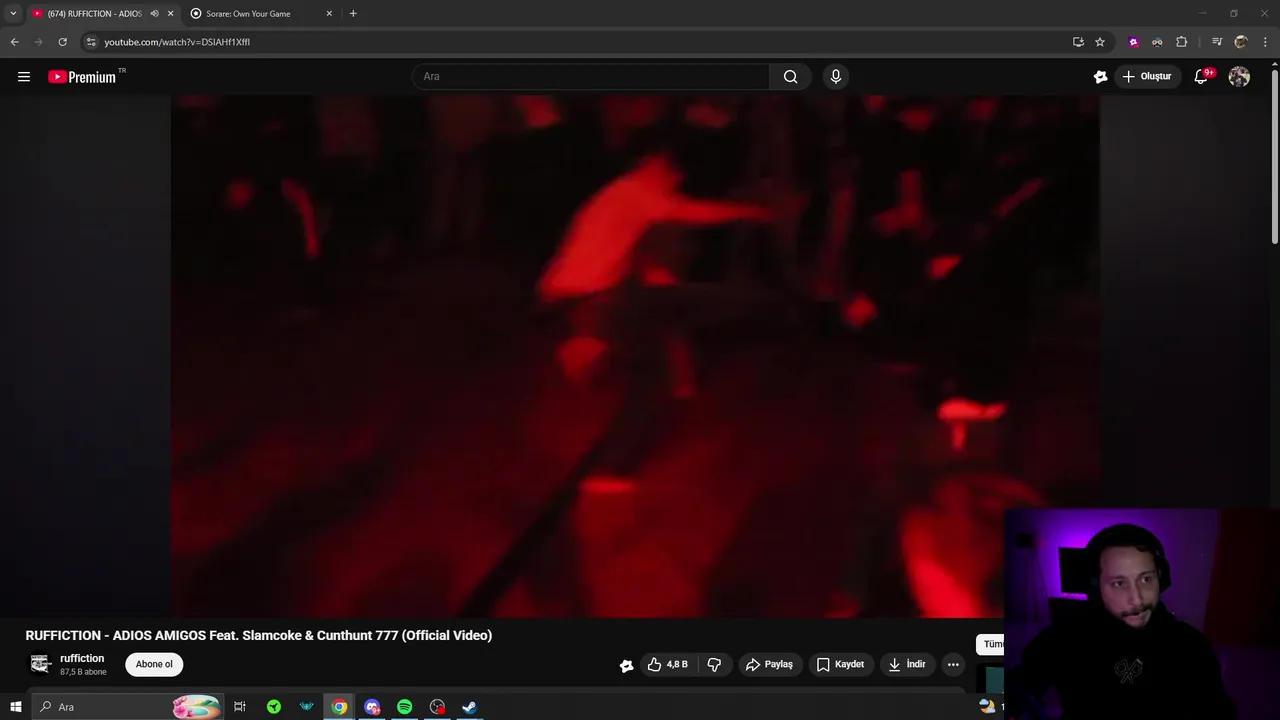Click the page vertical scrollbar
This screenshot has width=1280, height=720.
1274,155
